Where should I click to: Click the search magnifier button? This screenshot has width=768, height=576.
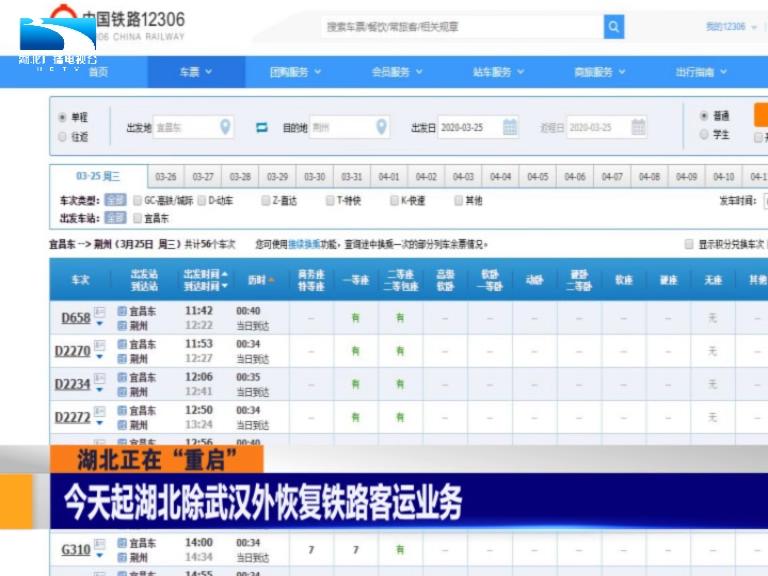click(x=614, y=27)
